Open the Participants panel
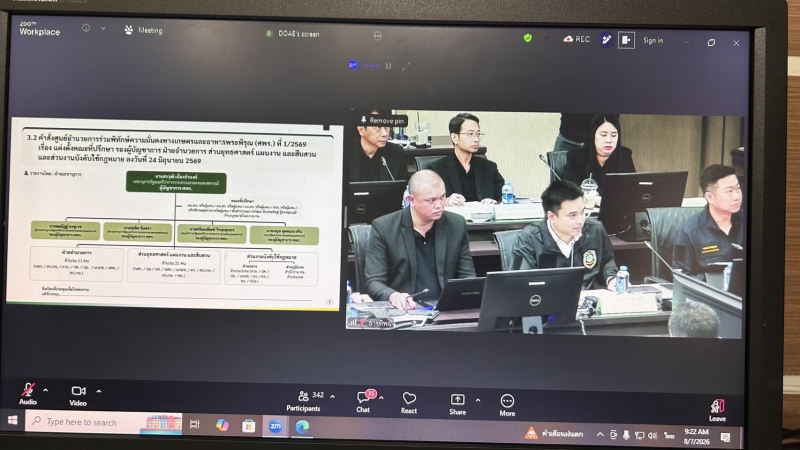Screen dimensions: 800x450 click(304, 401)
